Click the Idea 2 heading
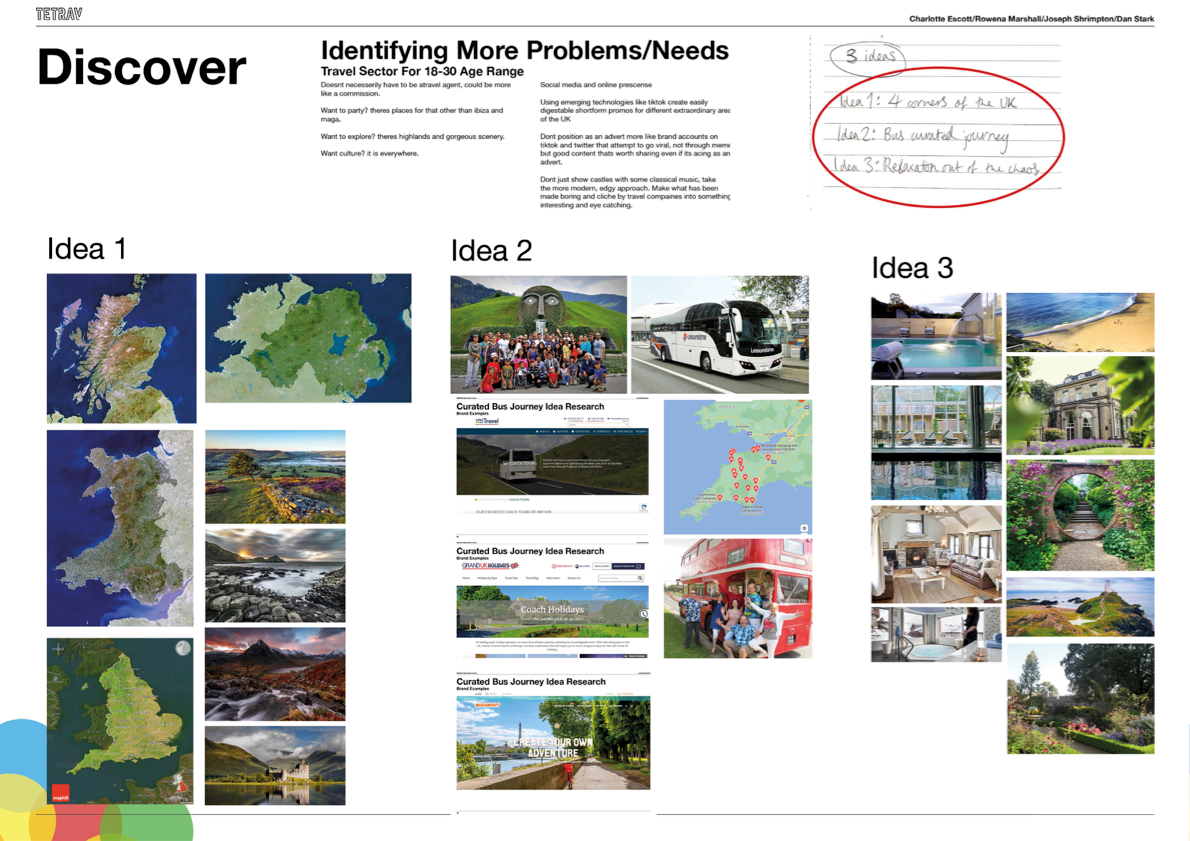 pos(492,250)
